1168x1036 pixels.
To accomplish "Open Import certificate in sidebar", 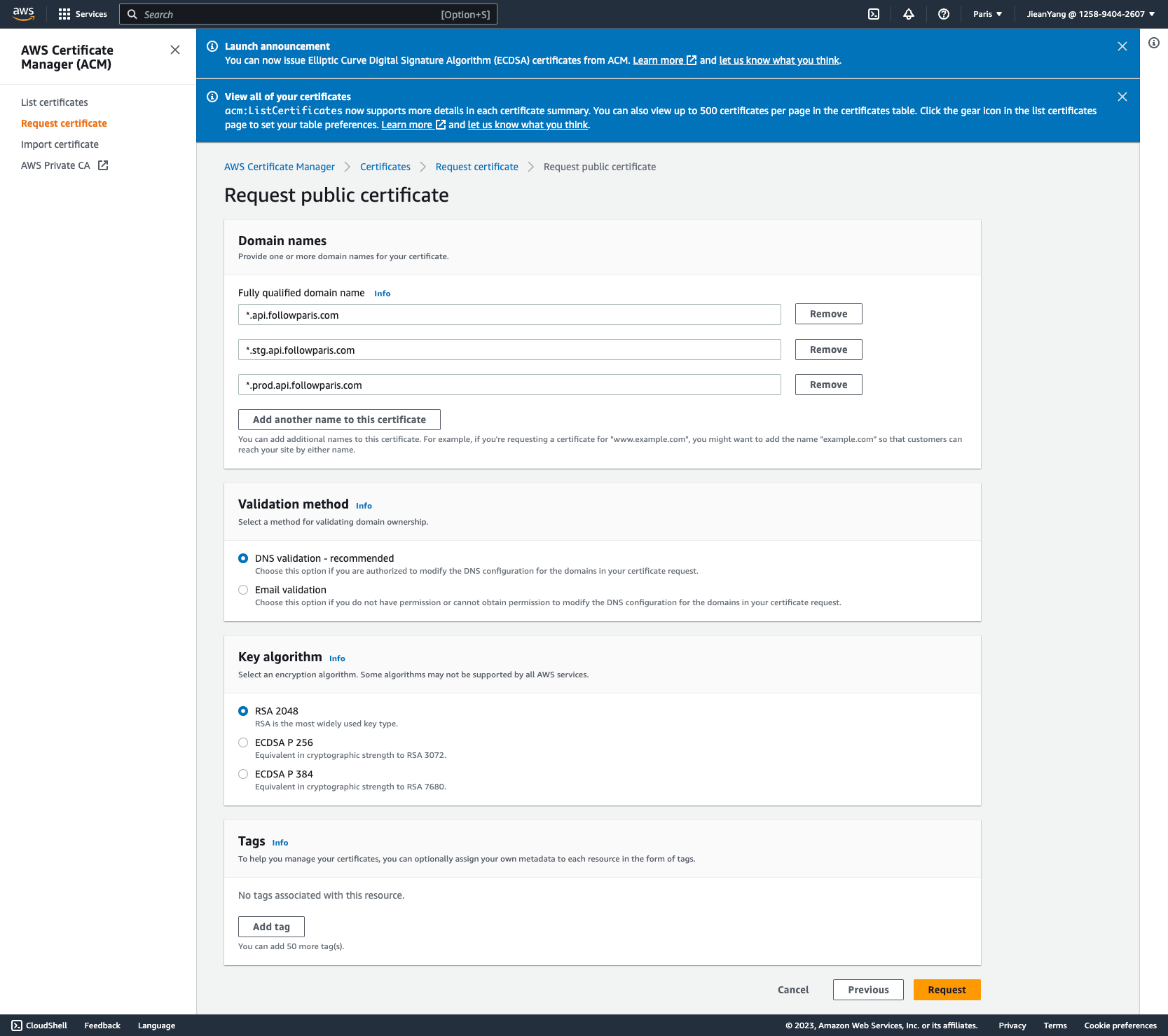I will [x=60, y=144].
